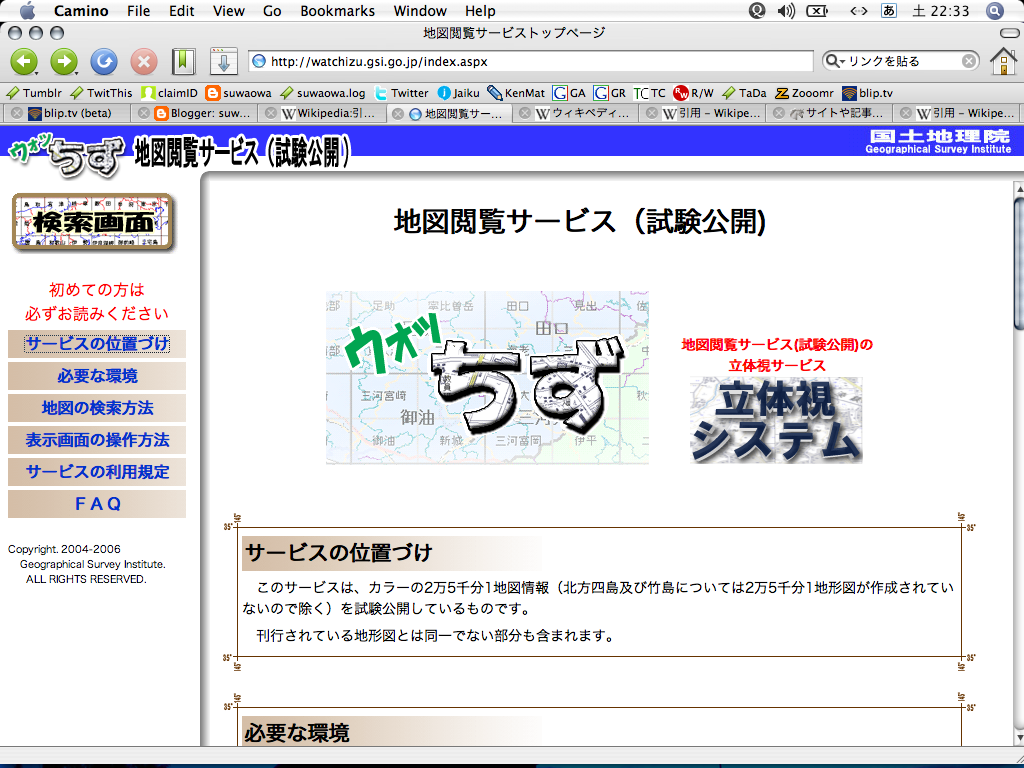The height and width of the screenshot is (768, 1024).
Task: Open the TC bookmark
Action: [x=650, y=93]
